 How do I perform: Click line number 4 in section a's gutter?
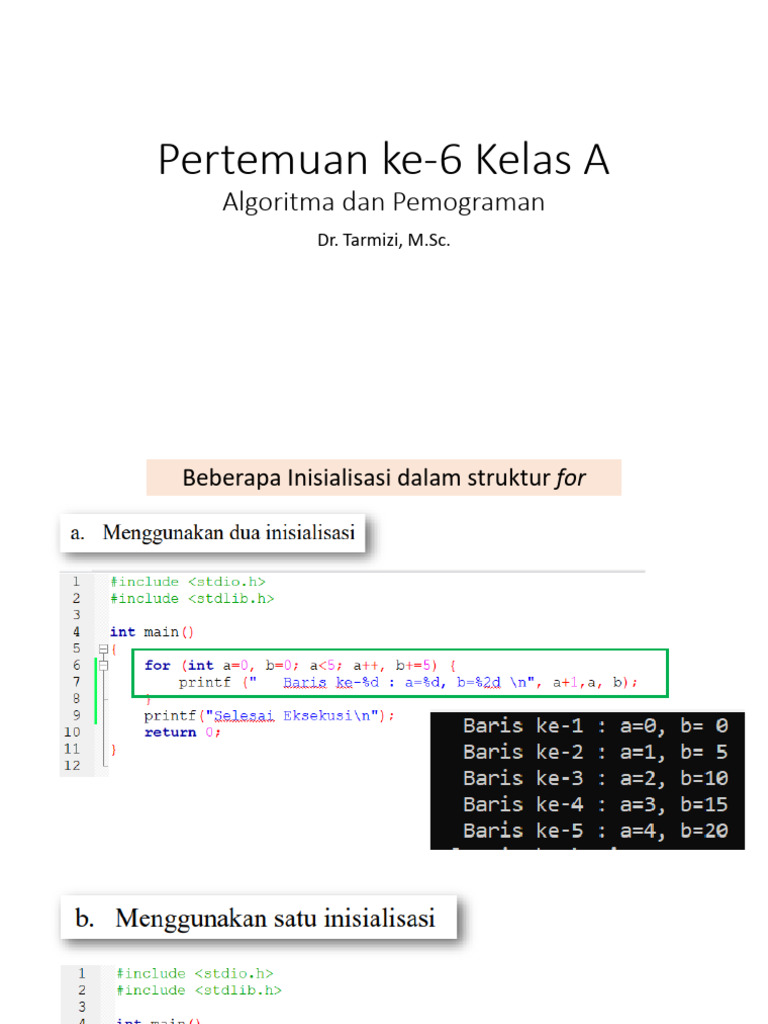pos(76,632)
